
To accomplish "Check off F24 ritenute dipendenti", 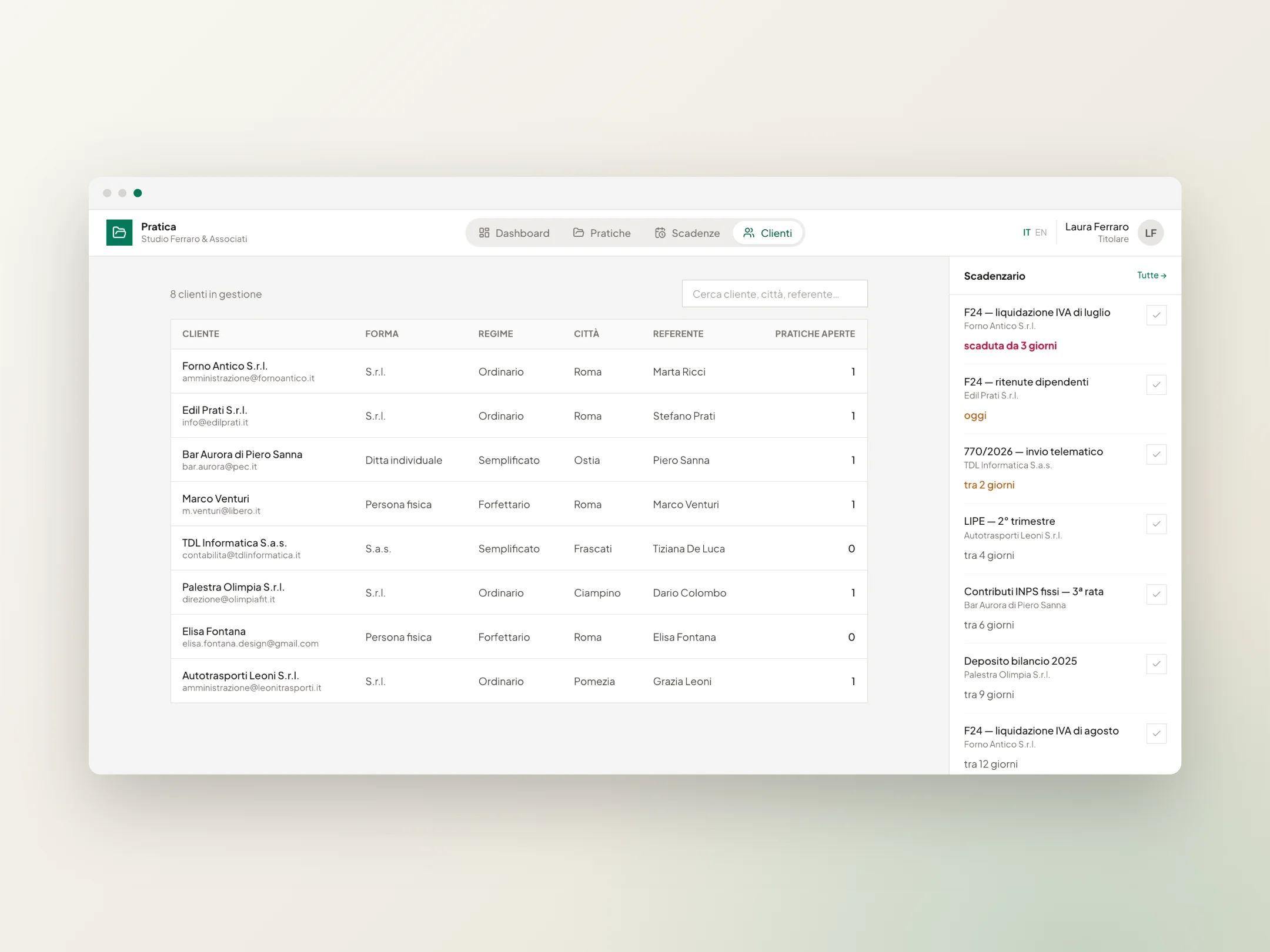I will (x=1156, y=385).
